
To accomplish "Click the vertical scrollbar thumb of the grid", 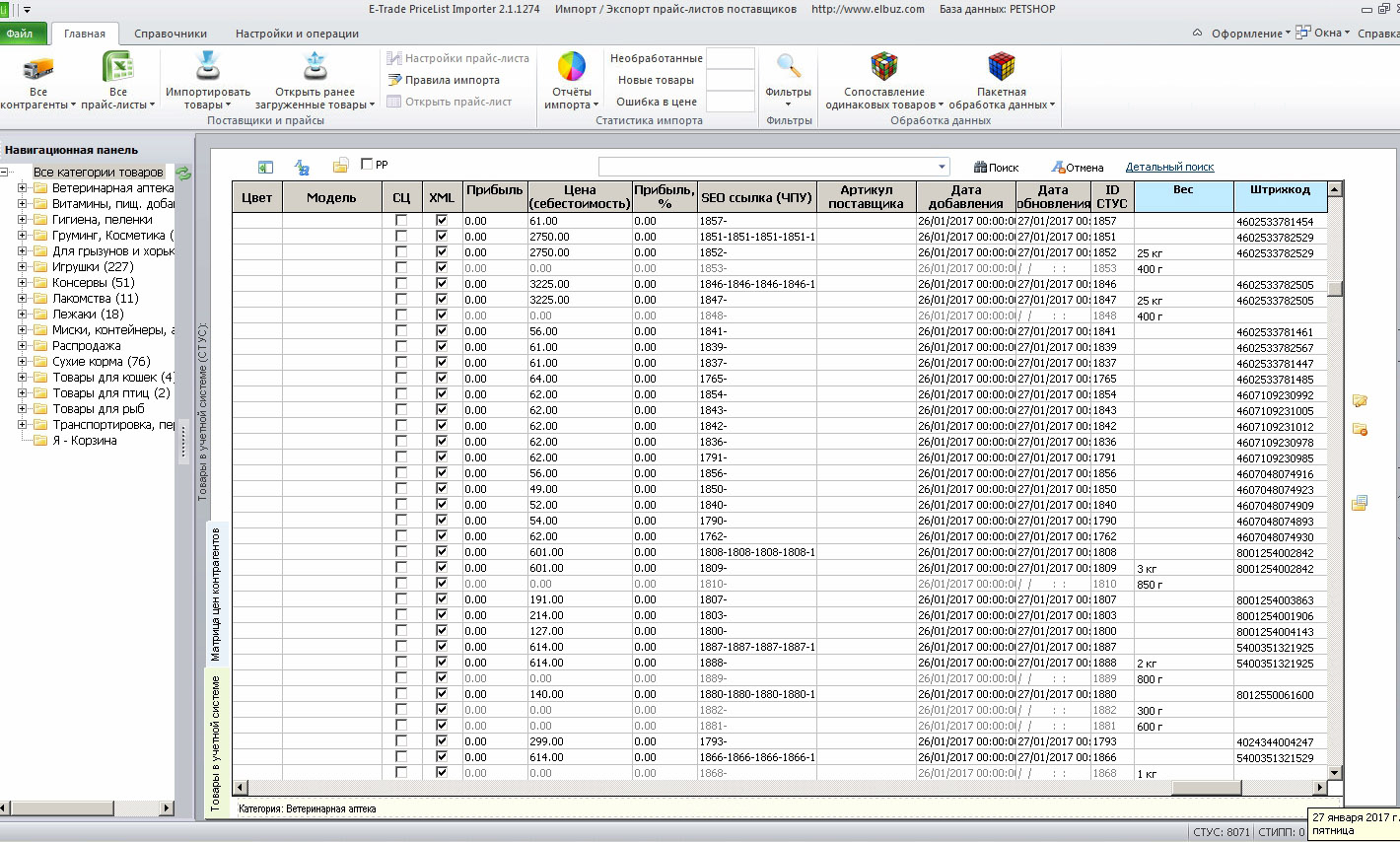I will (x=1335, y=288).
